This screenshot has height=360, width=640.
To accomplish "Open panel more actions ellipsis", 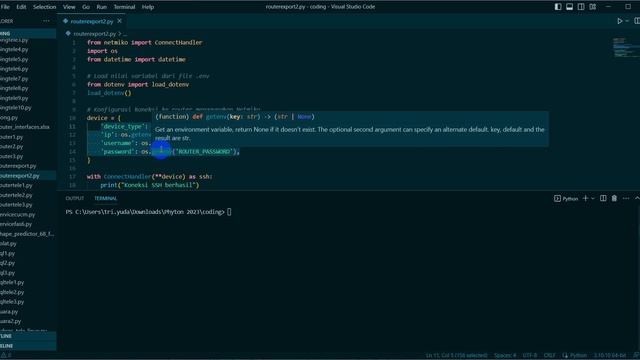I will 626,198.
